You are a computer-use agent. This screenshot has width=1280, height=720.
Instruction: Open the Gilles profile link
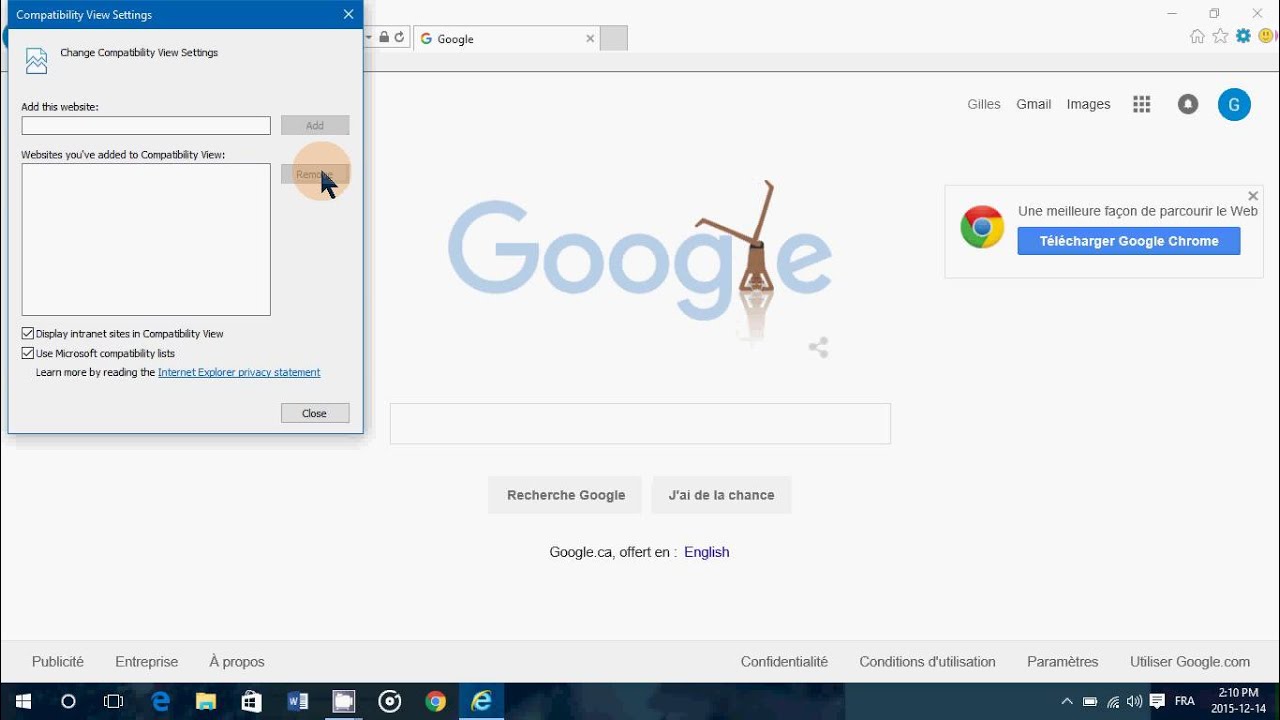pos(984,104)
